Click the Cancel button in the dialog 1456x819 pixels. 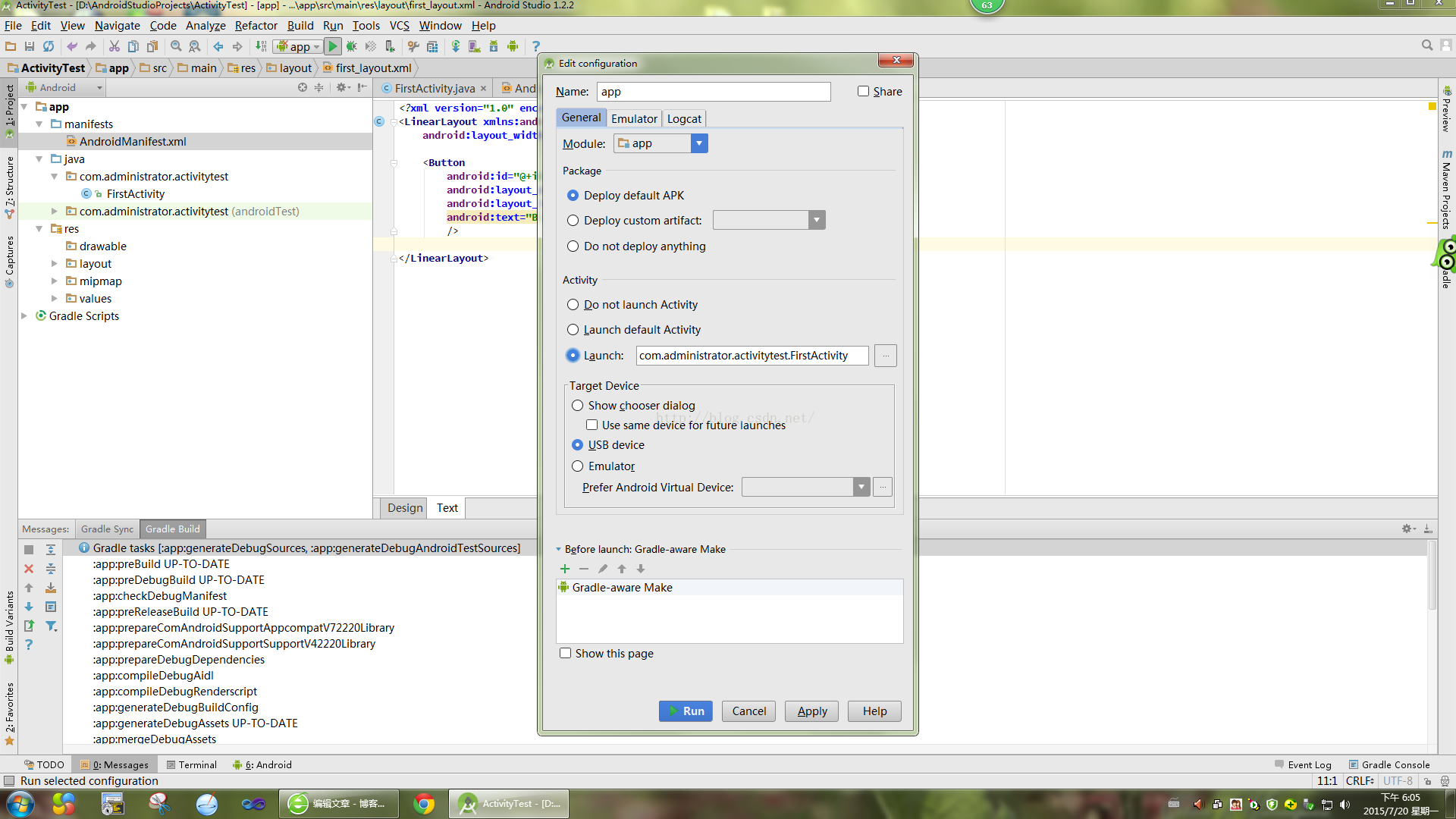pyautogui.click(x=749, y=711)
